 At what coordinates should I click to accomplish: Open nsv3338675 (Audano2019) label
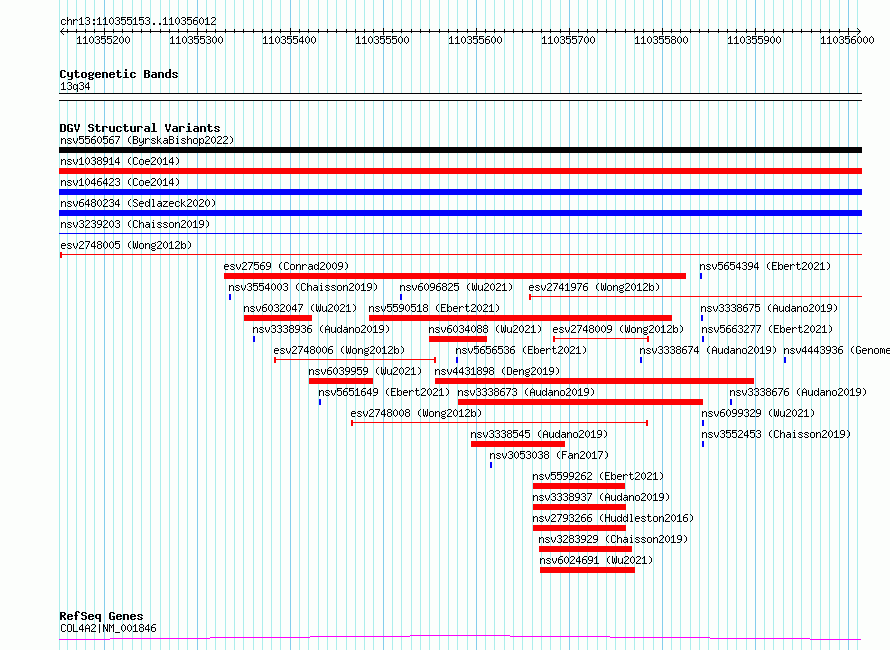(769, 308)
